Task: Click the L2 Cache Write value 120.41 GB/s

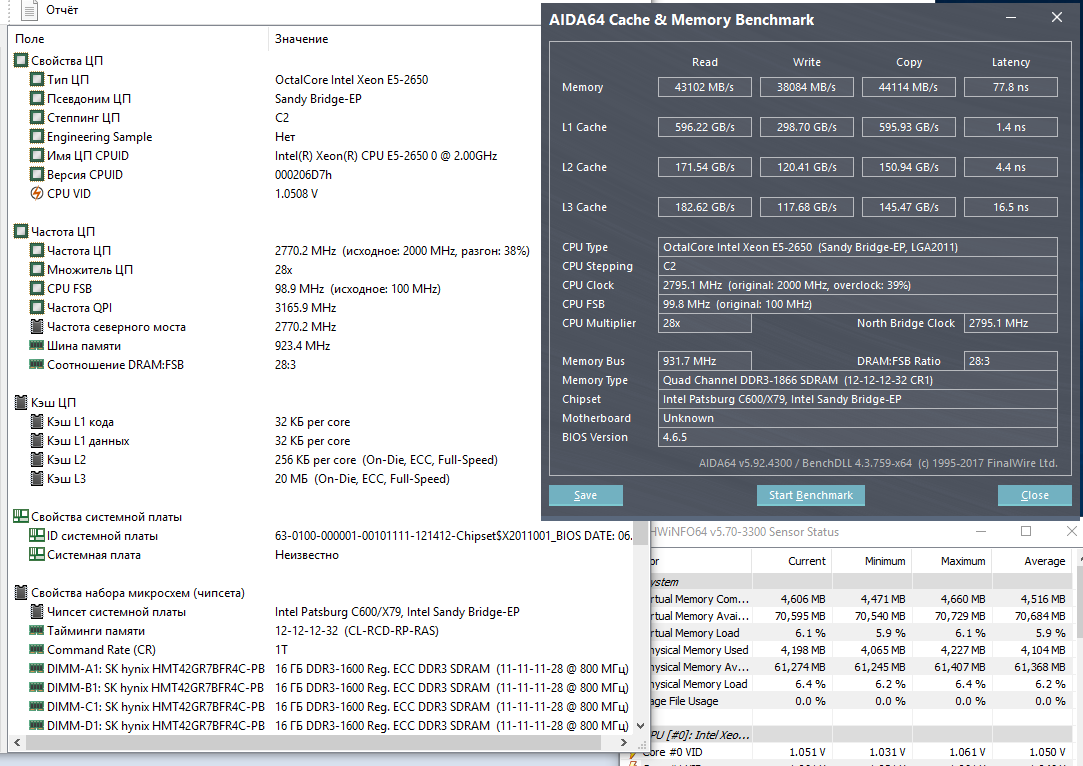Action: (x=806, y=167)
